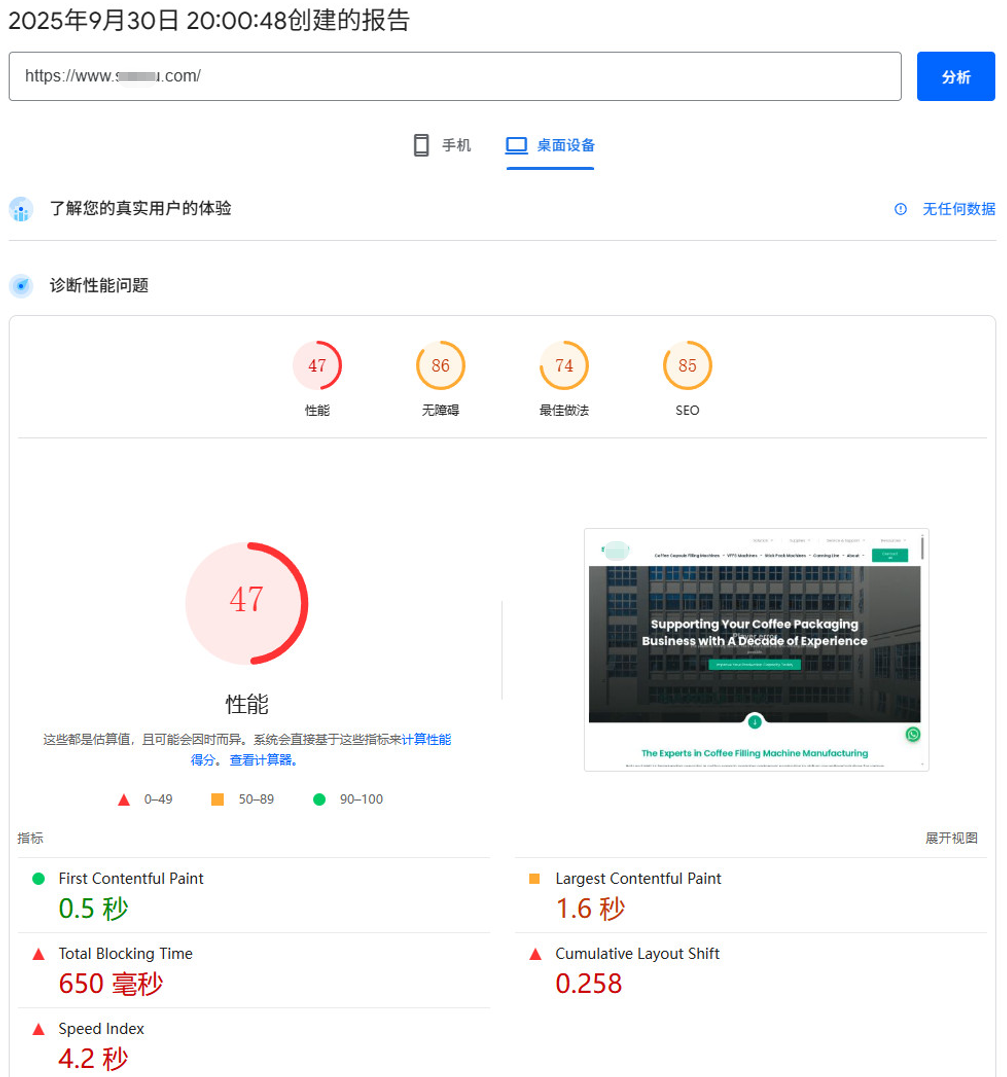1007x1077 pixels.
Task: Click the 无任何数据 info icon
Action: click(901, 209)
